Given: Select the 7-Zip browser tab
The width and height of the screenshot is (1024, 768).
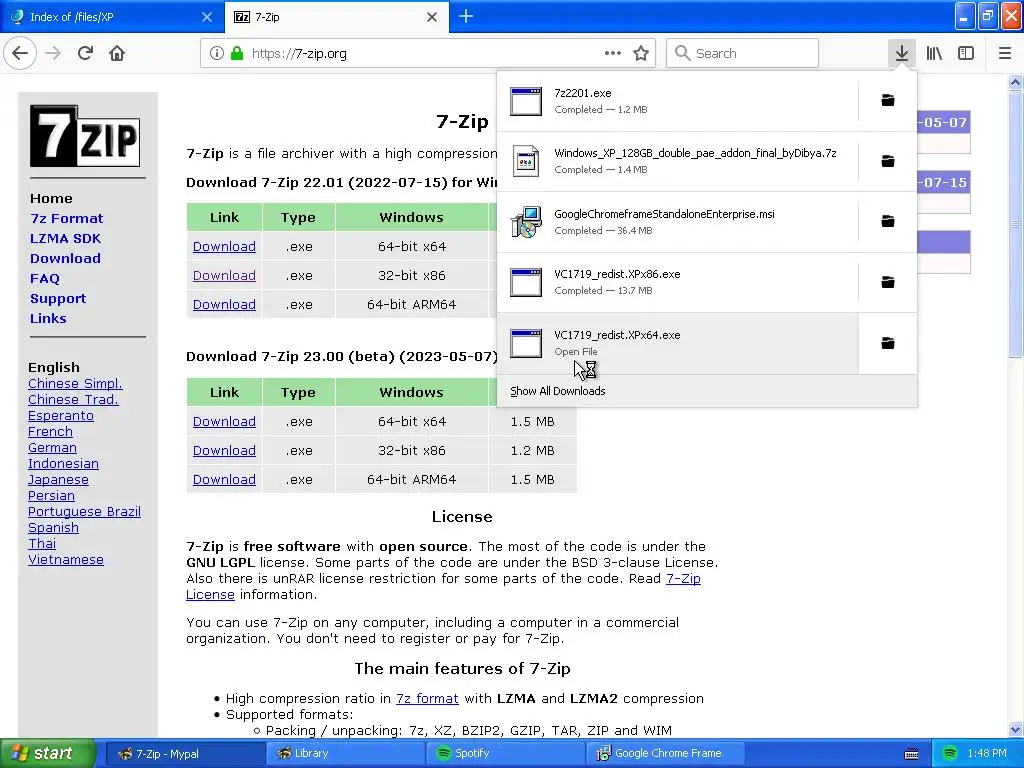Looking at the screenshot, I should tap(336, 17).
